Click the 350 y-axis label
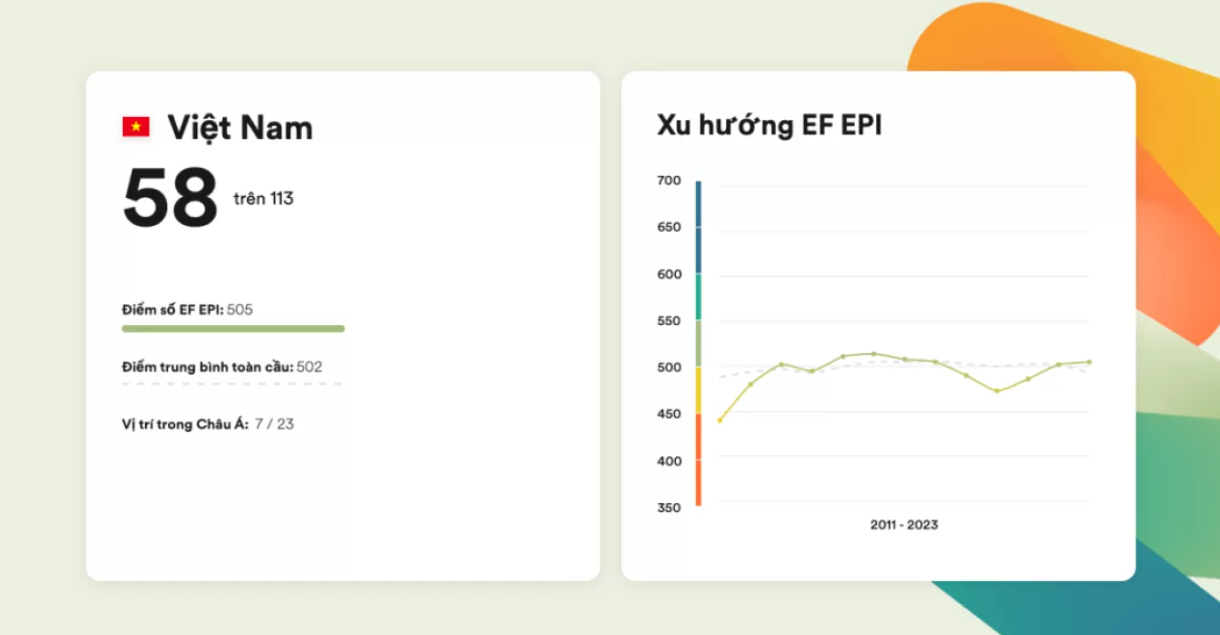The image size is (1220, 635). pos(669,508)
